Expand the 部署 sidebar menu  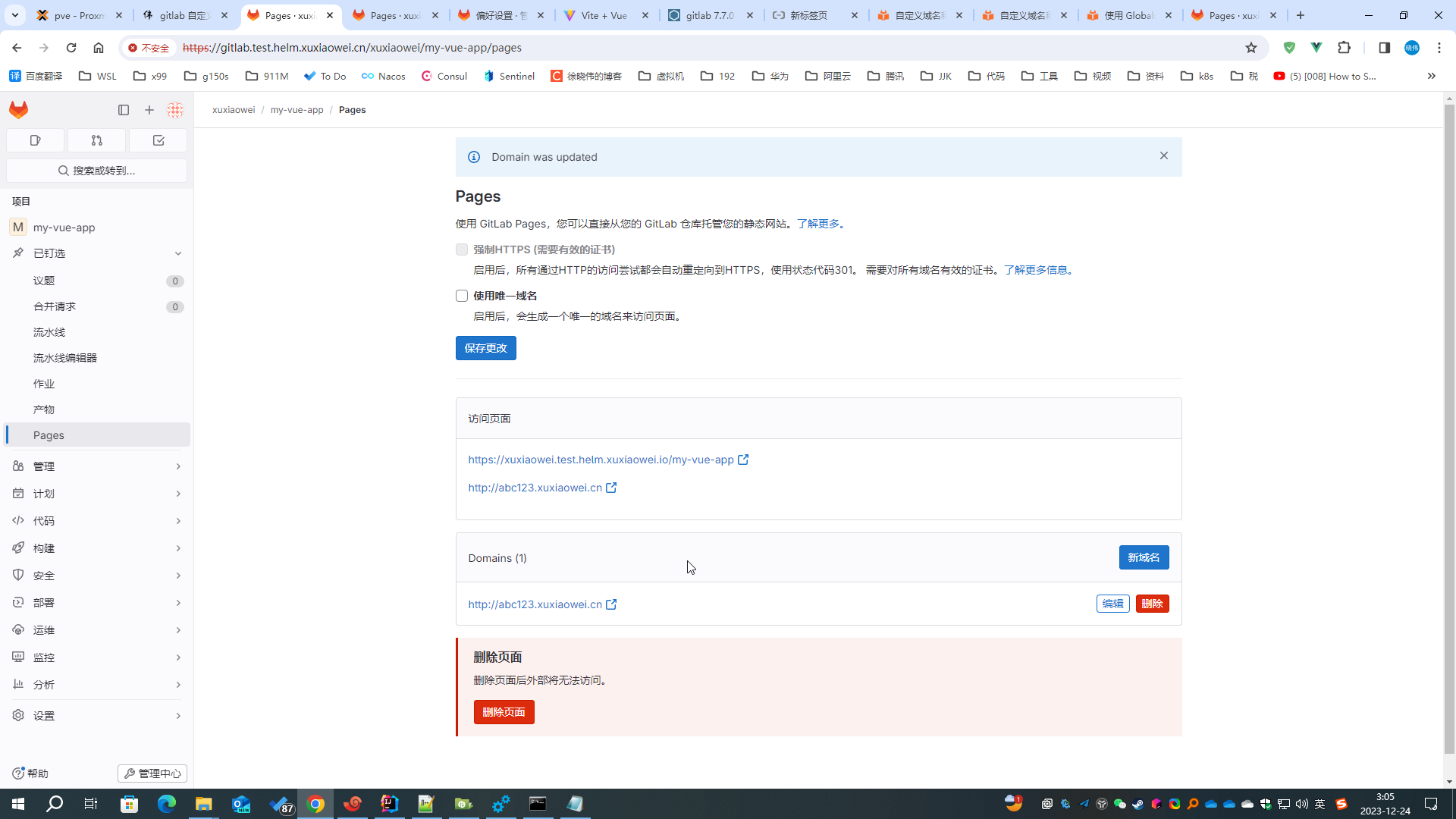click(96, 603)
